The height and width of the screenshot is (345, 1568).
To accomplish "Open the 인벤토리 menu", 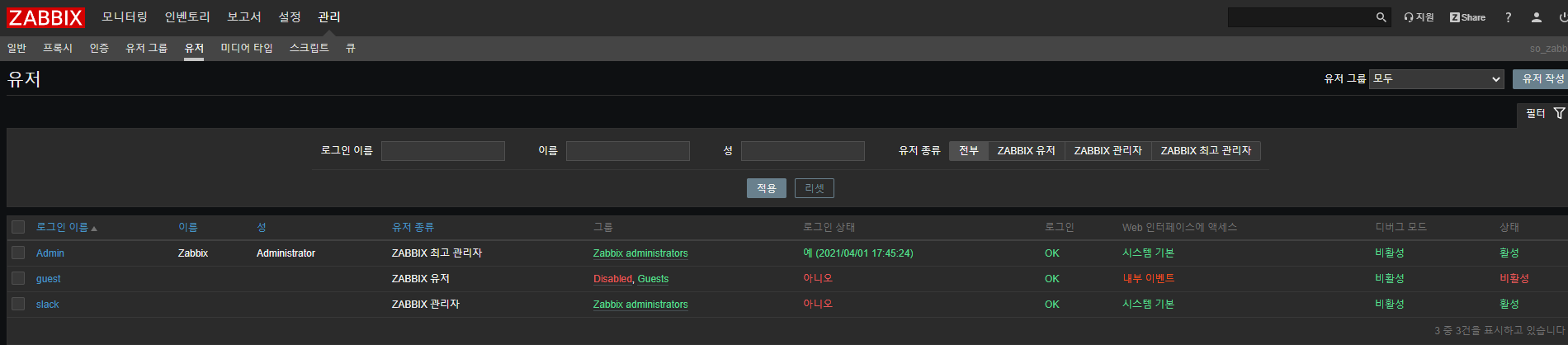I will pyautogui.click(x=187, y=17).
